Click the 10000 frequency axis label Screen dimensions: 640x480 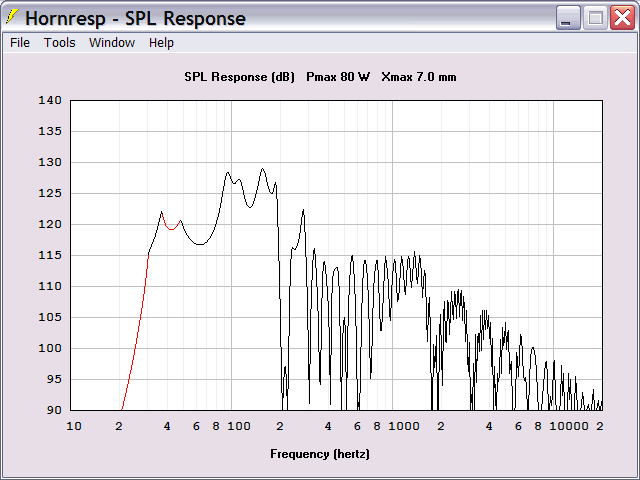pos(569,426)
